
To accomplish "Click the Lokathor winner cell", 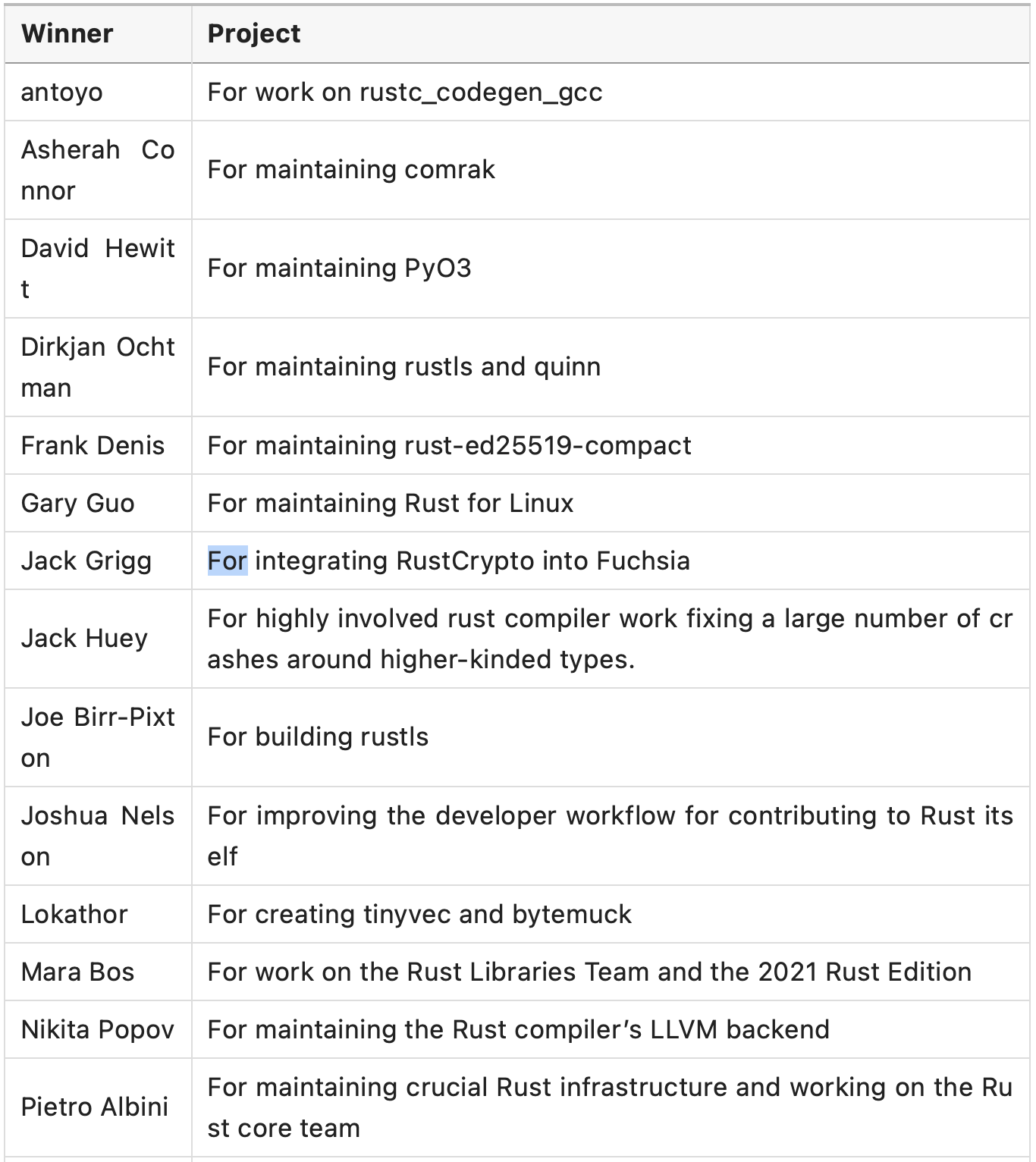I will 74,915.
